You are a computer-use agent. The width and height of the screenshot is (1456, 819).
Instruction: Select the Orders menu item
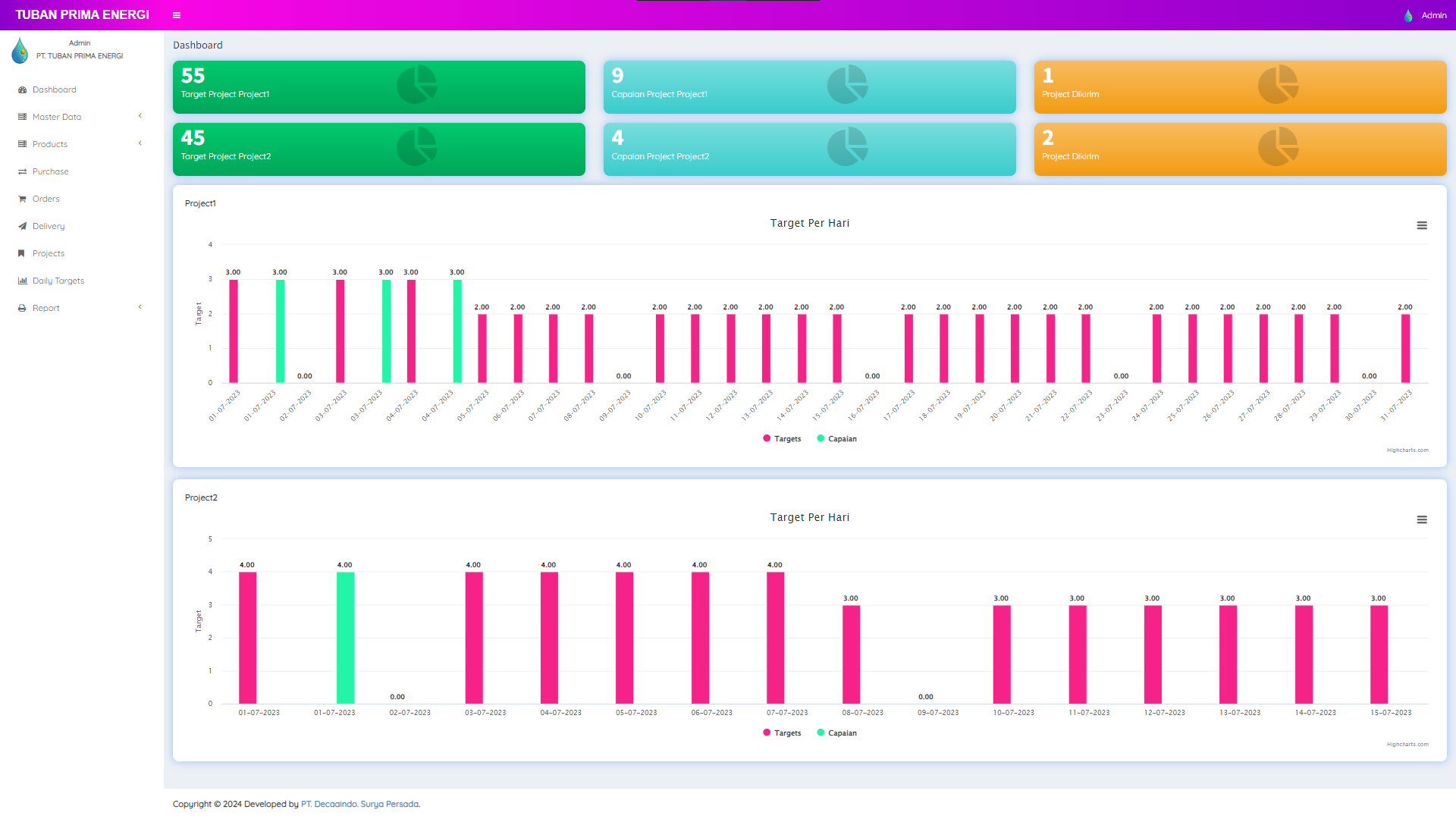coord(46,198)
